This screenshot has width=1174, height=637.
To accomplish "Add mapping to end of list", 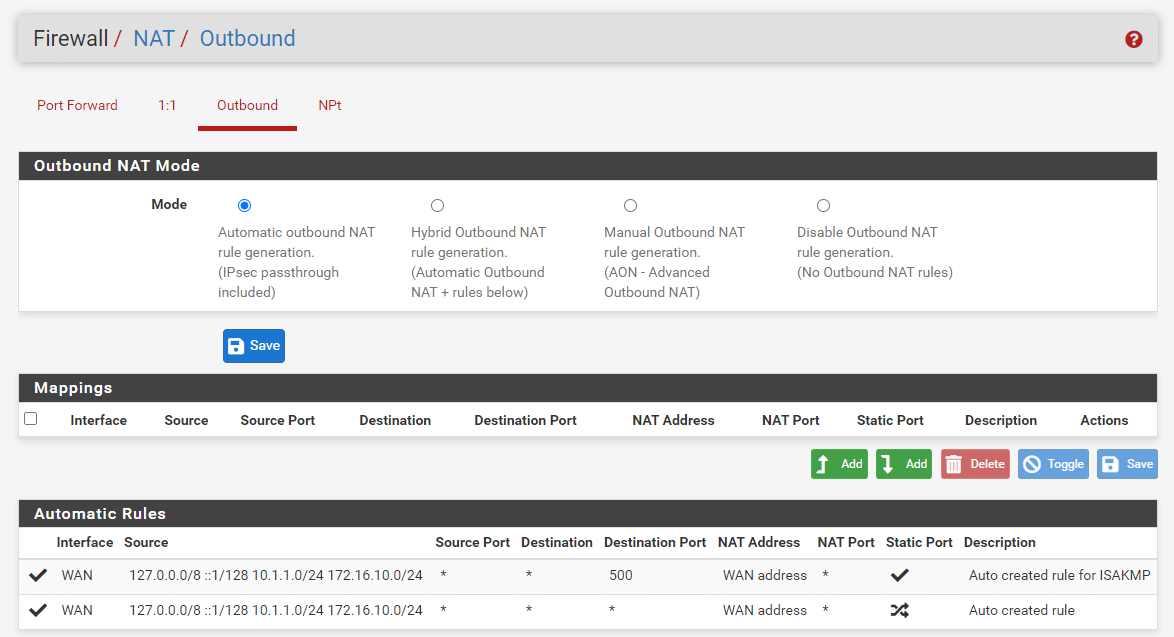I will (904, 464).
